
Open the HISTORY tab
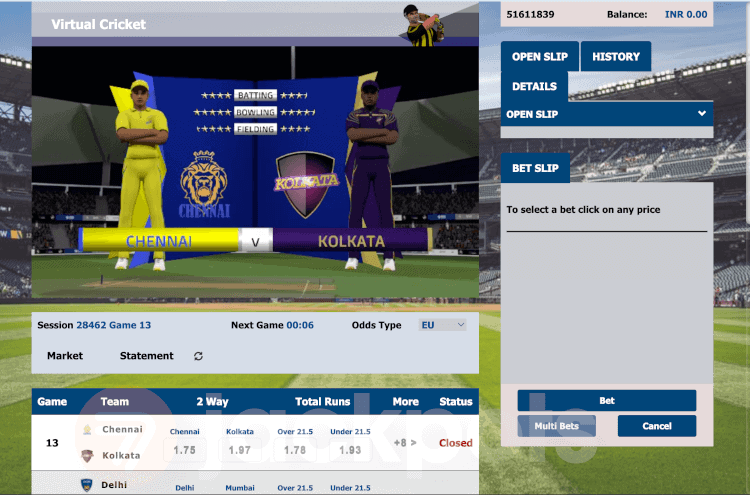pyautogui.click(x=616, y=56)
